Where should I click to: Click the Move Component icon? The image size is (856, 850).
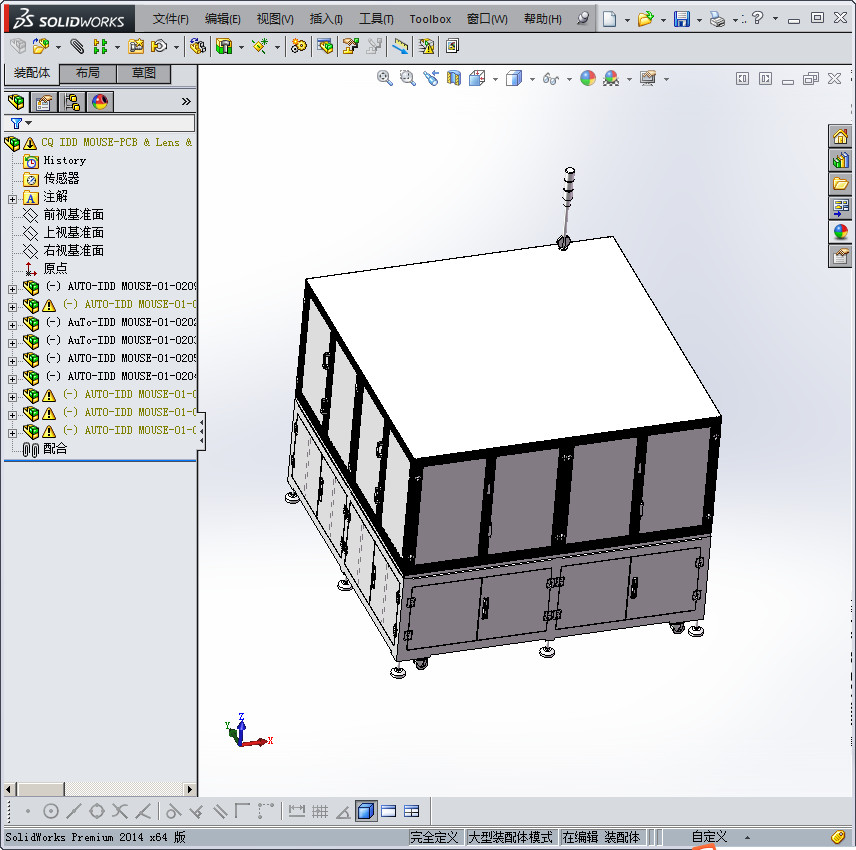[196, 46]
